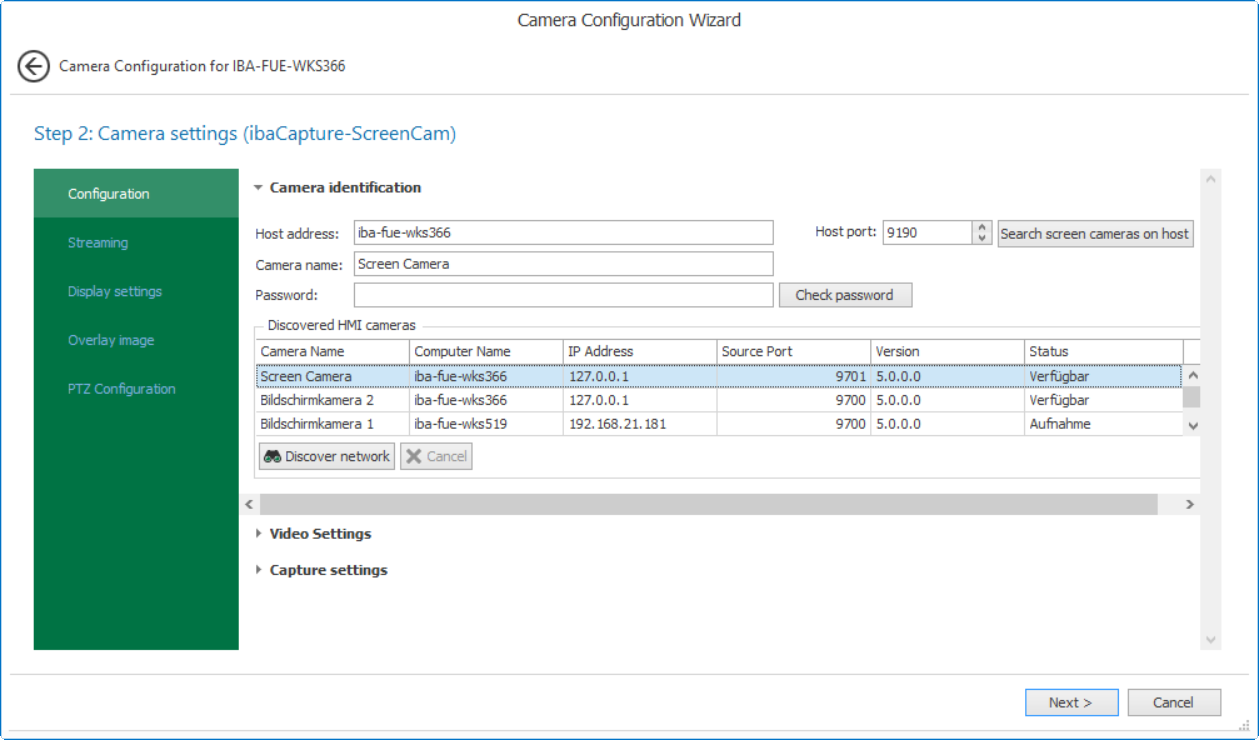Increase host port with up spinner
This screenshot has height=740, width=1259.
[982, 227]
